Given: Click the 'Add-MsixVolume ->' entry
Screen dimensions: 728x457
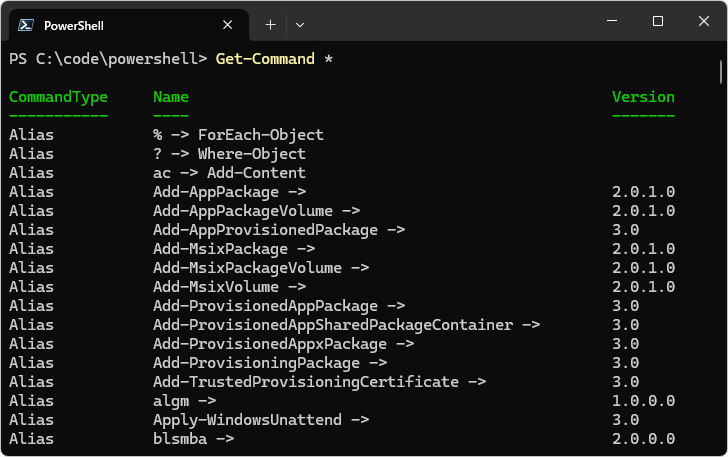Looking at the screenshot, I should [229, 287].
